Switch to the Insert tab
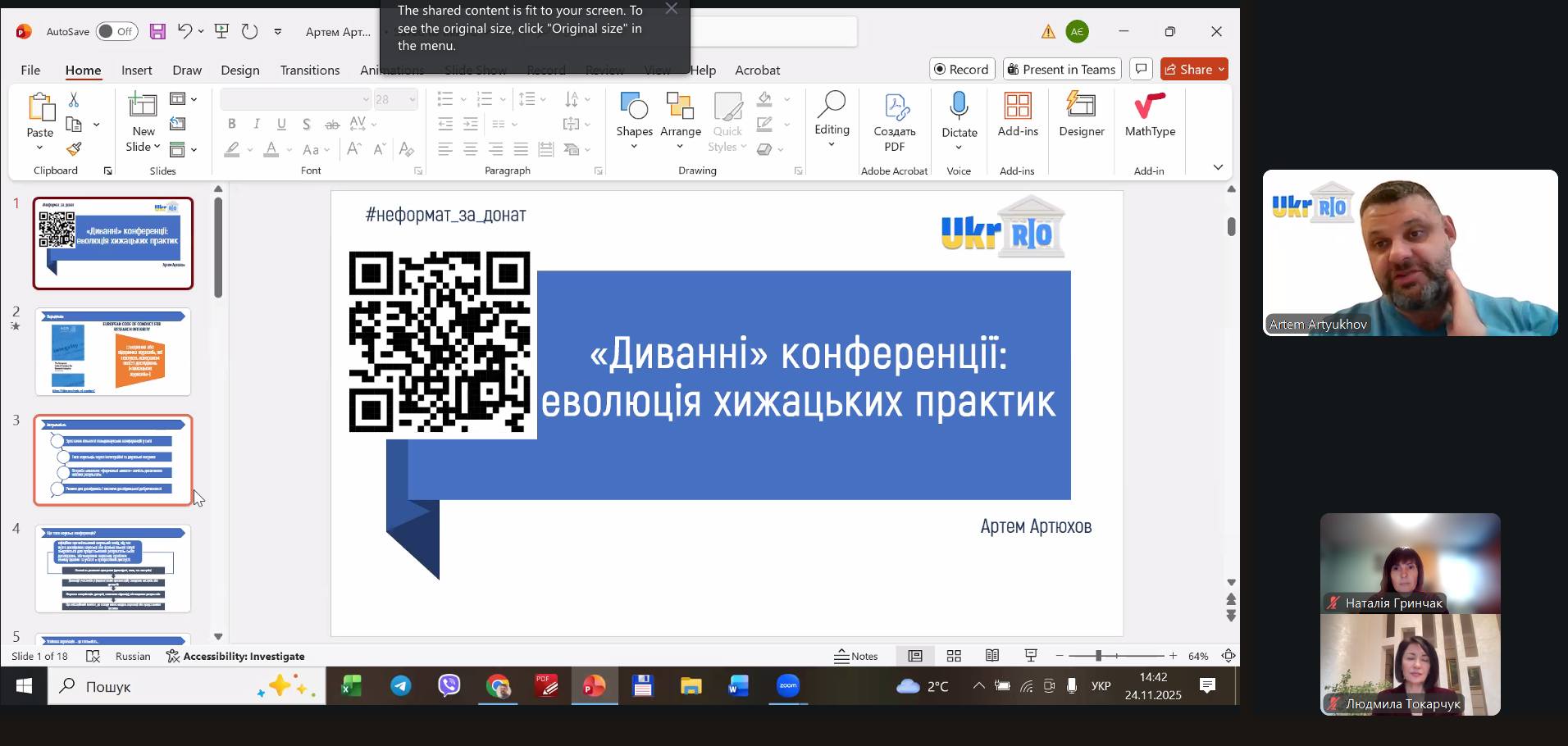Screen dimensions: 1568x746 click(x=137, y=71)
